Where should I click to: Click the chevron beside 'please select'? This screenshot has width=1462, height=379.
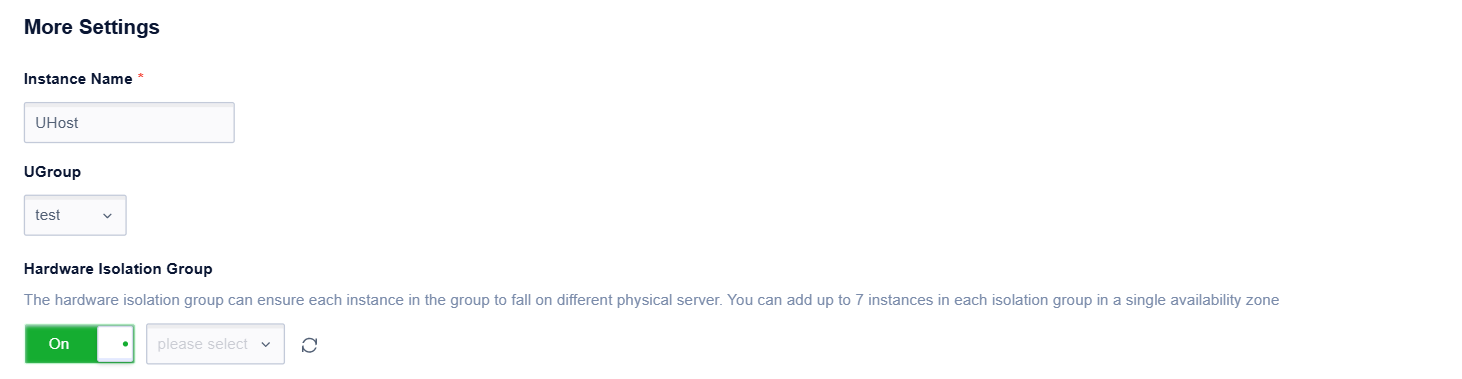coord(266,344)
